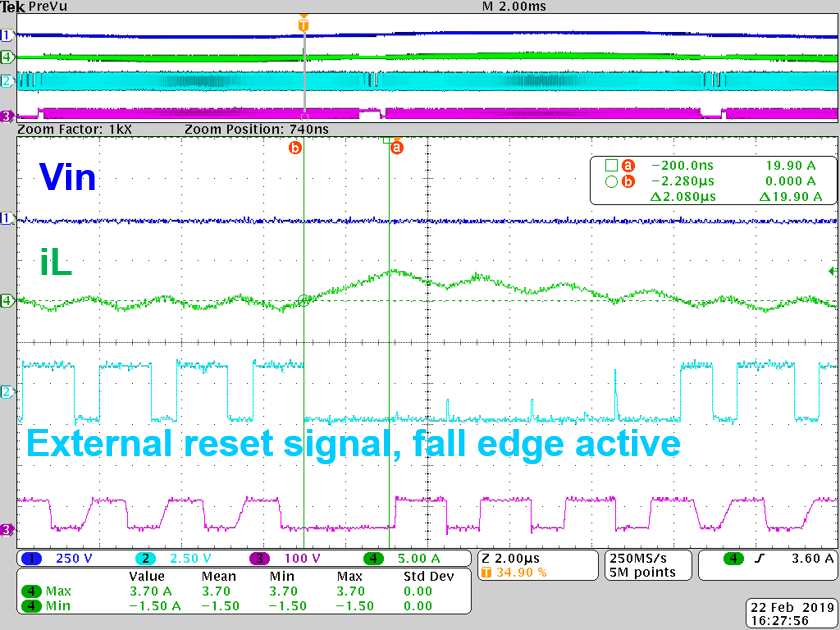Click the Δ19.90 A delta amplitude readout
840x630 pixels.
point(791,197)
